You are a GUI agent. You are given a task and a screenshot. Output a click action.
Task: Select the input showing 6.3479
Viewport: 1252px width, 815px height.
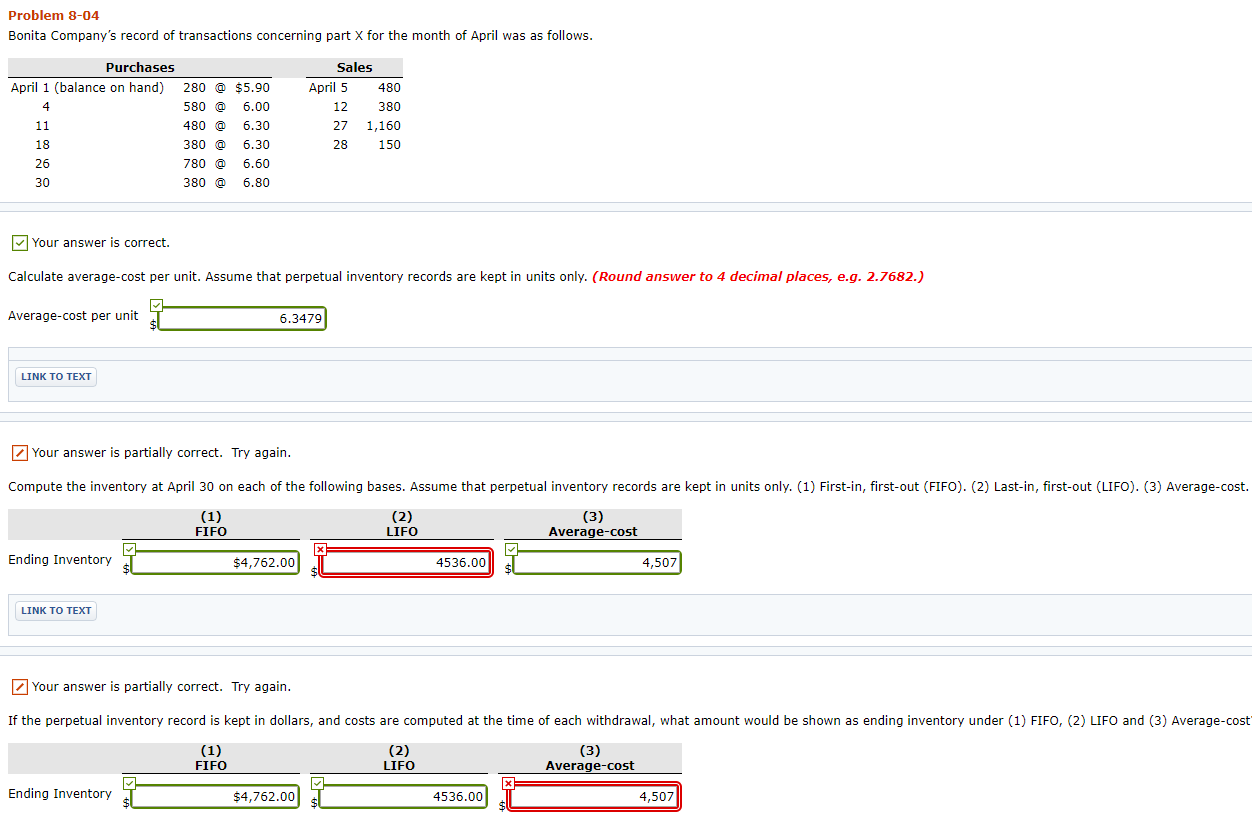point(240,318)
